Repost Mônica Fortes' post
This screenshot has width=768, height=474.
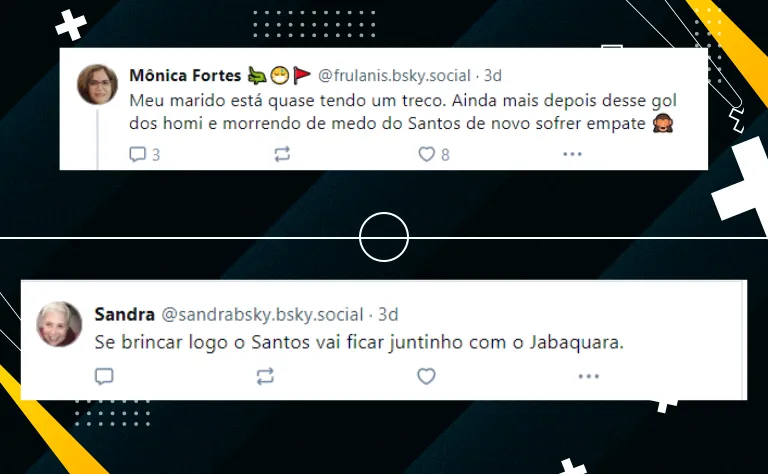click(282, 154)
